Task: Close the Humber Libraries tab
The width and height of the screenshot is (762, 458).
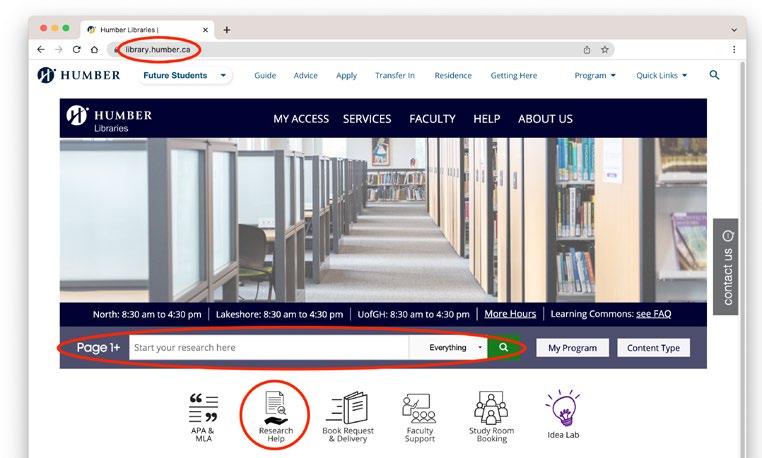Action: pyautogui.click(x=205, y=30)
